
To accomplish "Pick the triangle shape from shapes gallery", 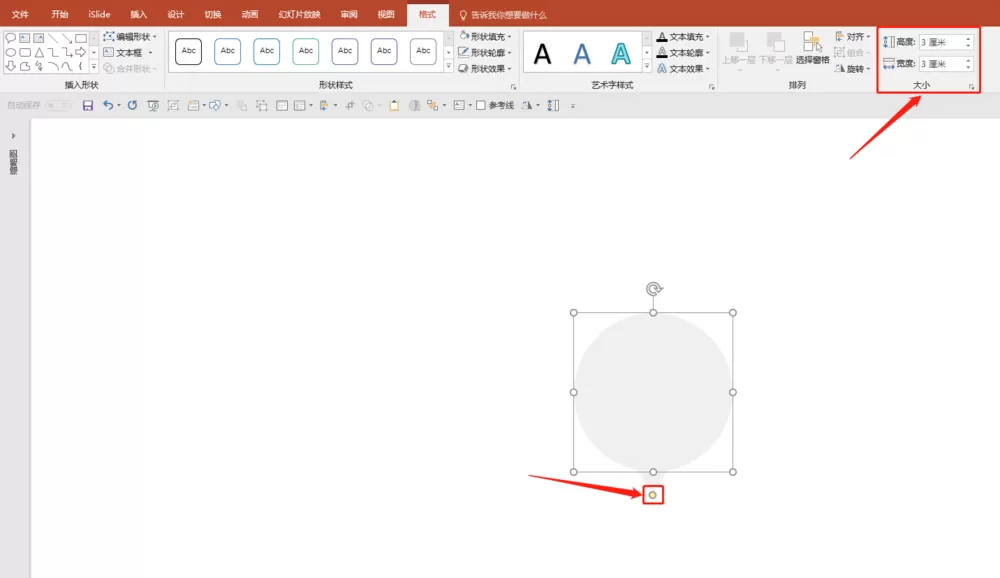I will 39,52.
